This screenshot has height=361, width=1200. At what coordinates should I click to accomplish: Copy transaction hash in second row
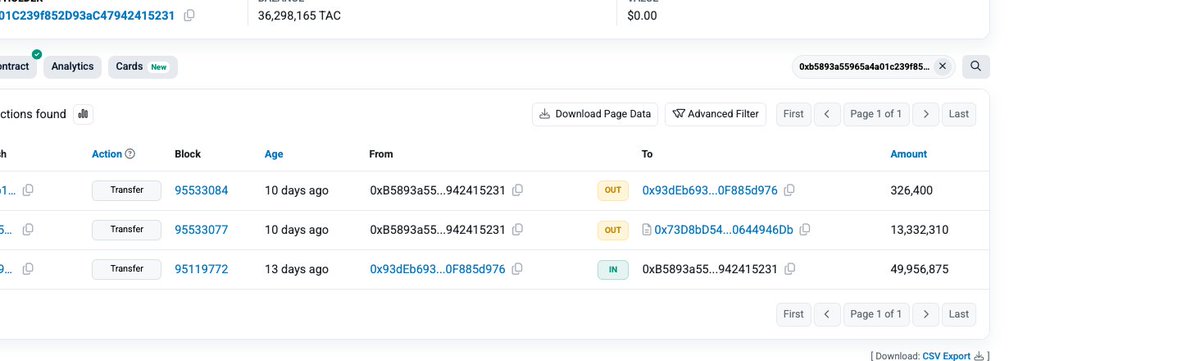coord(28,229)
